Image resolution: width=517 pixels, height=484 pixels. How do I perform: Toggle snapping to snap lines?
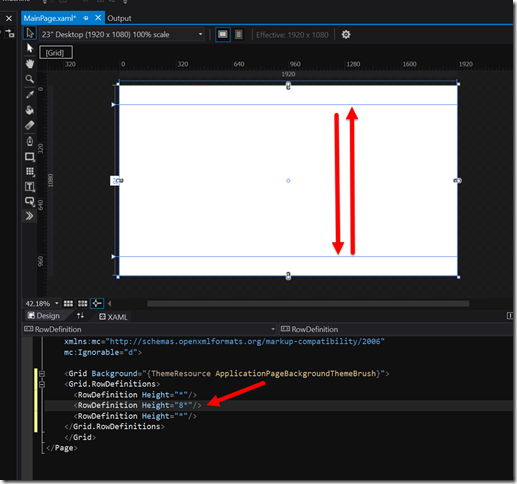coord(97,303)
